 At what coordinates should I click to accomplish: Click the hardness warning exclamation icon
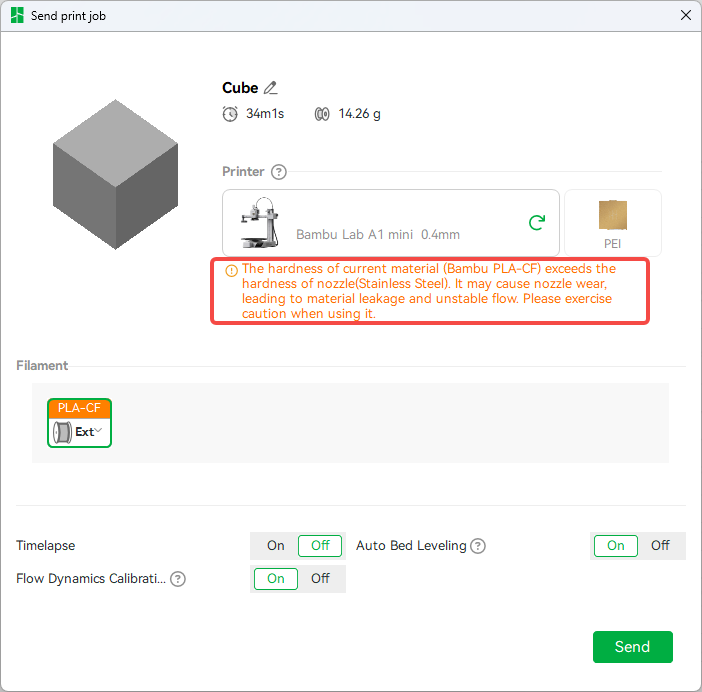[x=231, y=271]
